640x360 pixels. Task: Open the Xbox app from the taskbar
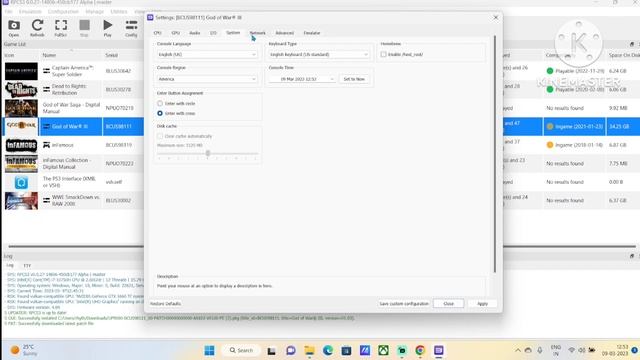(383, 351)
